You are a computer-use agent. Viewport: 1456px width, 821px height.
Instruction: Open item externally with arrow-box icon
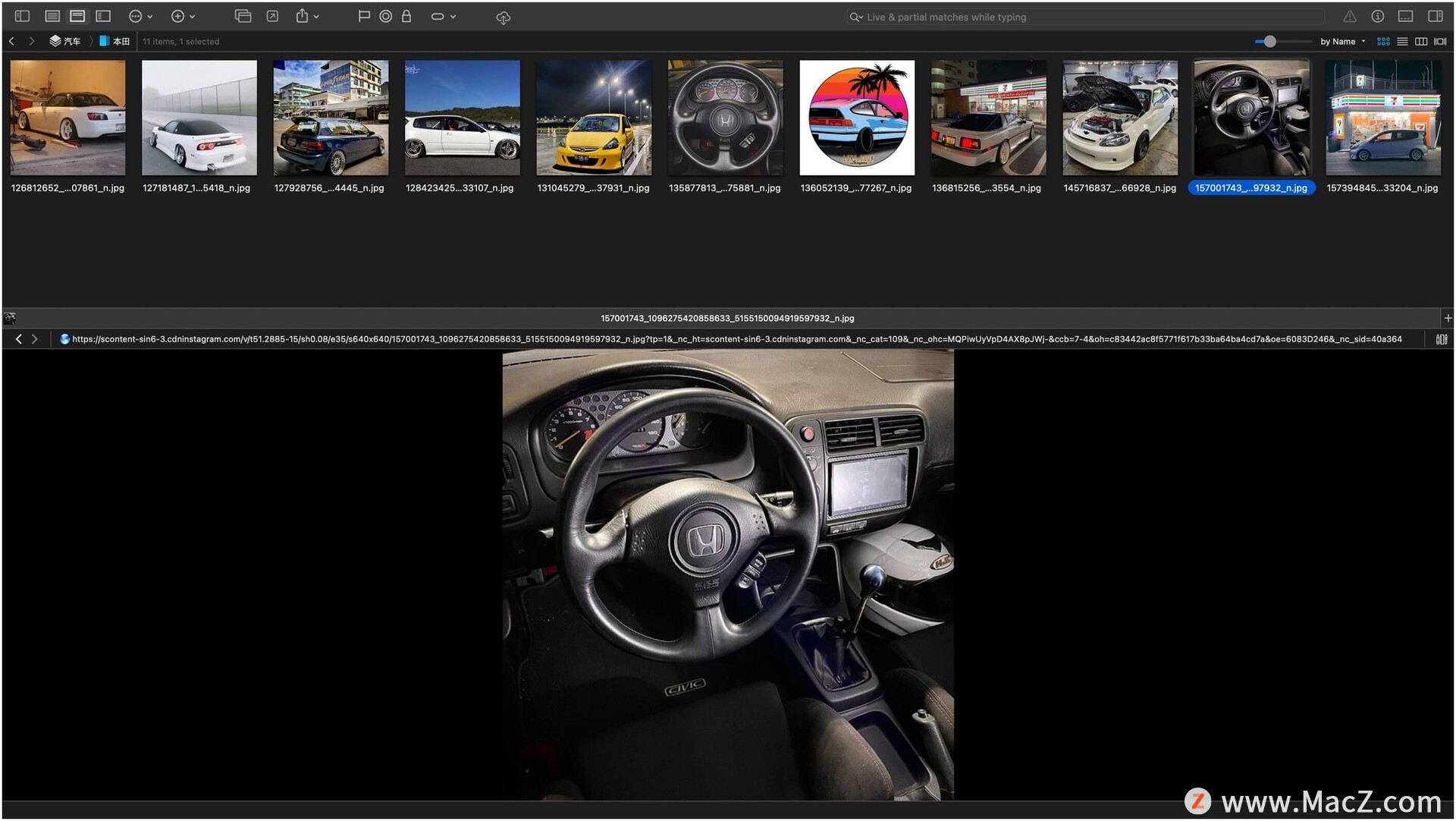click(x=272, y=16)
